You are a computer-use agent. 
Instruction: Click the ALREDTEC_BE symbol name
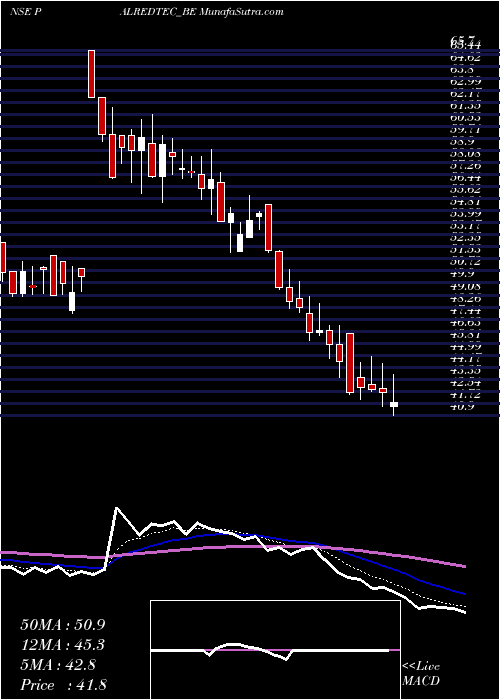[x=158, y=12]
